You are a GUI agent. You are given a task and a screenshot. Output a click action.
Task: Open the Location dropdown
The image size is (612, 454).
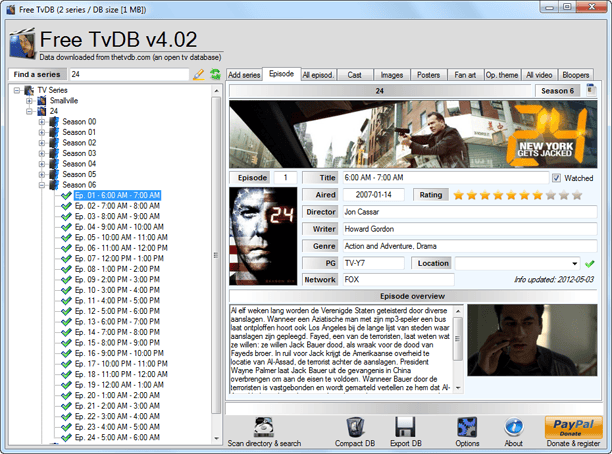pos(575,263)
